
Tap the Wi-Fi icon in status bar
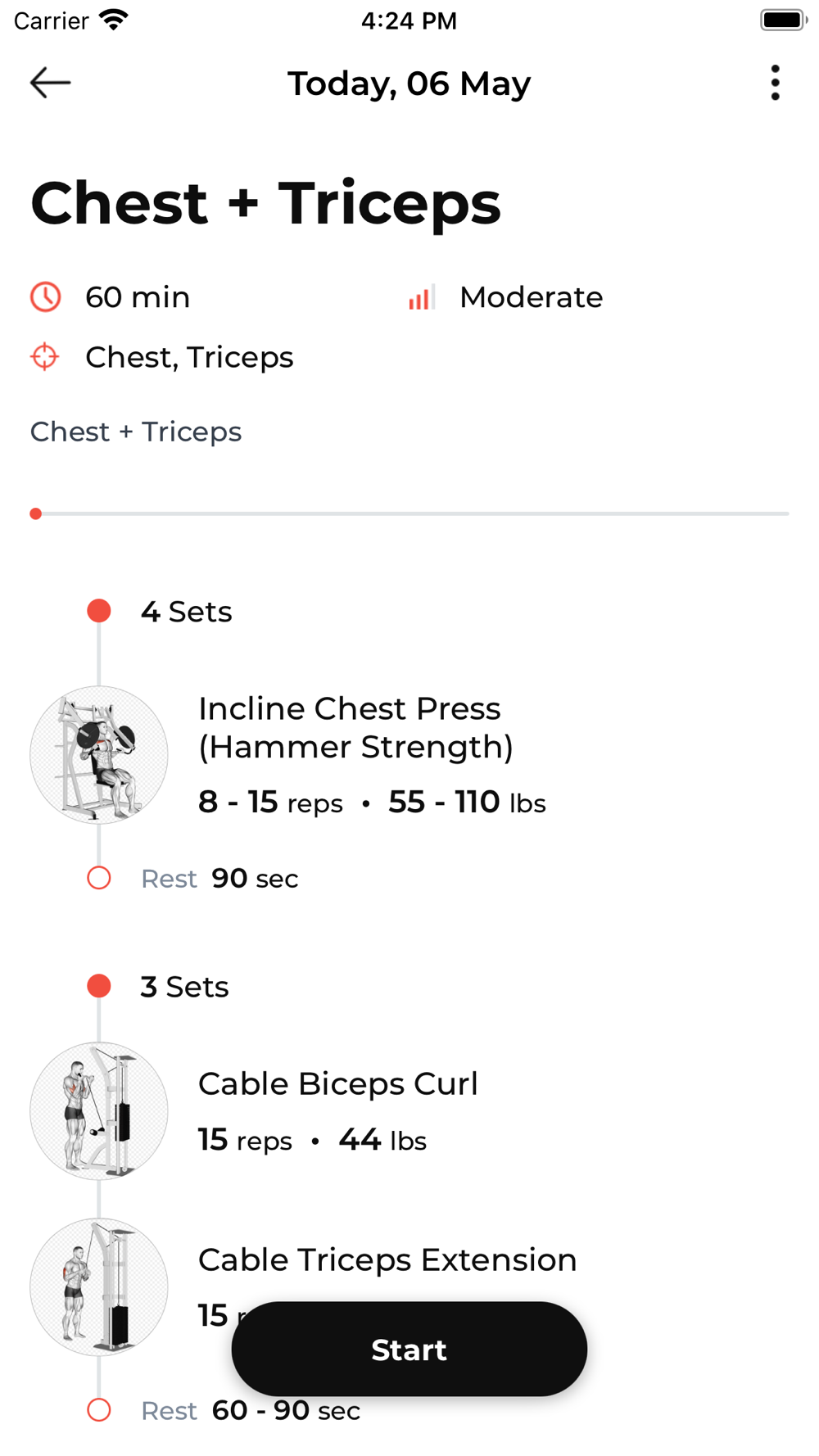114,20
